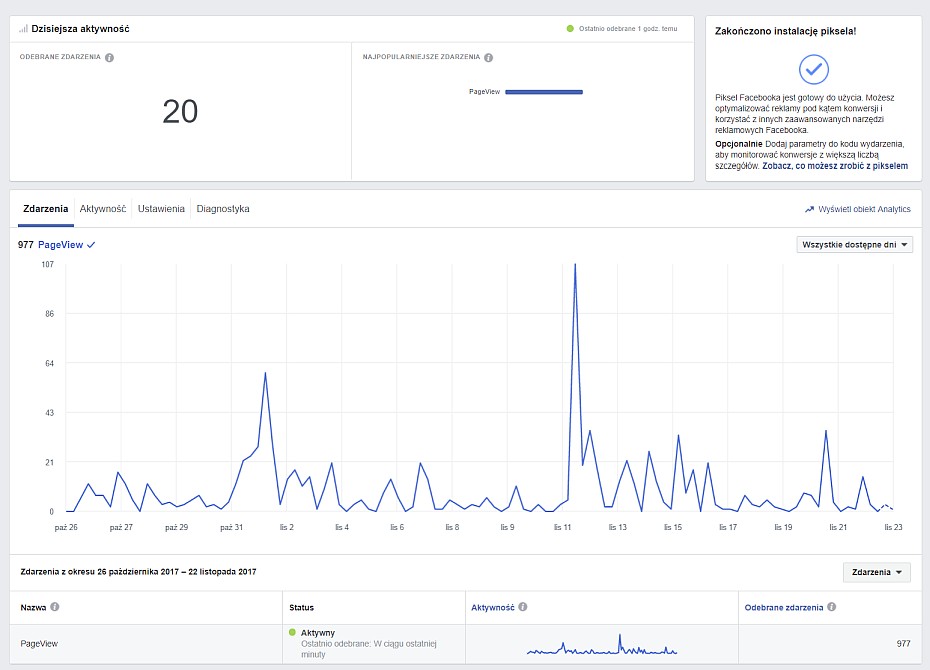Click info icon beside Odebrane zdarzenia heading

tap(109, 58)
